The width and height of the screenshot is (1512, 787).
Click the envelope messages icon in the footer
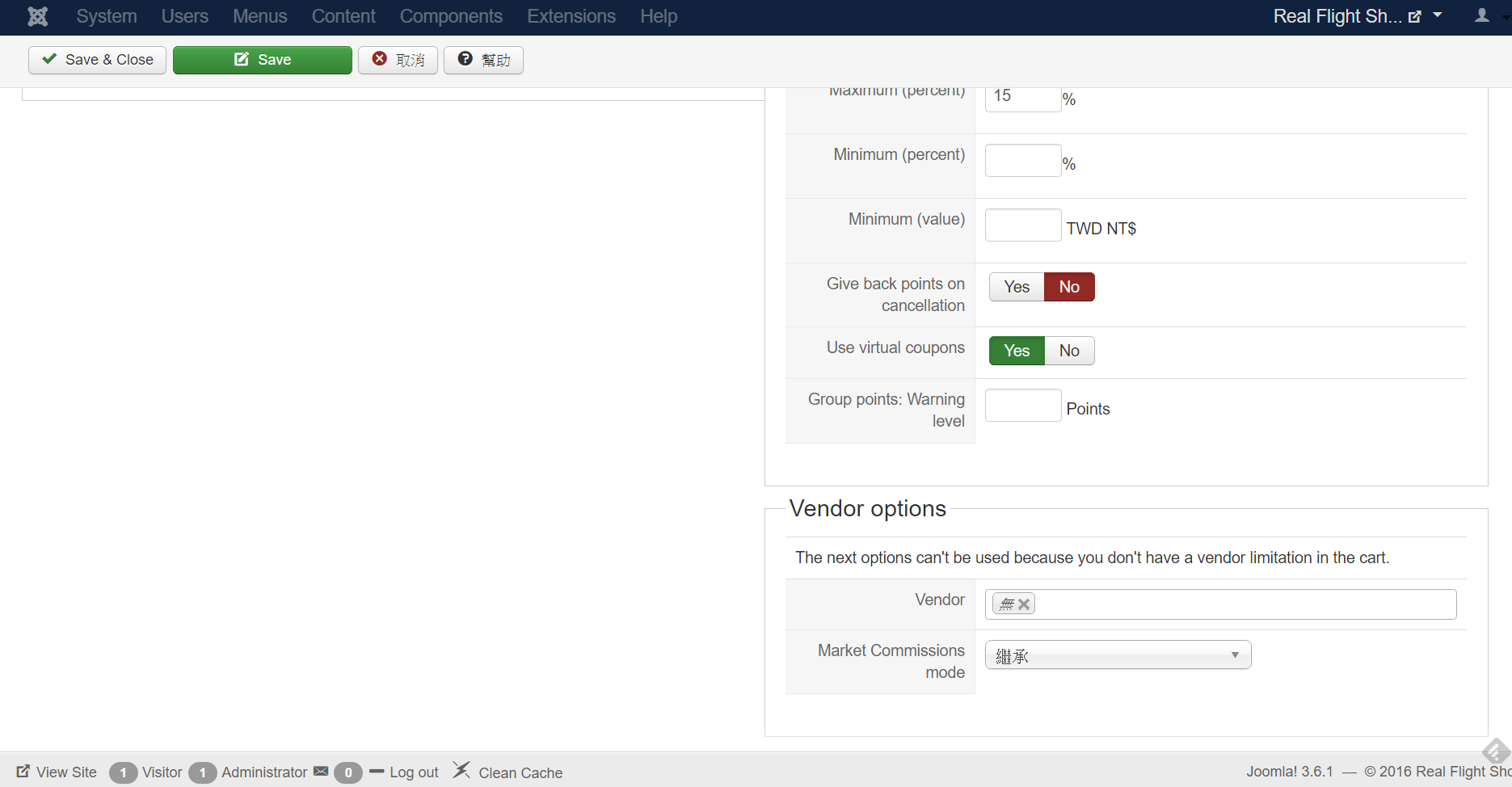(321, 772)
